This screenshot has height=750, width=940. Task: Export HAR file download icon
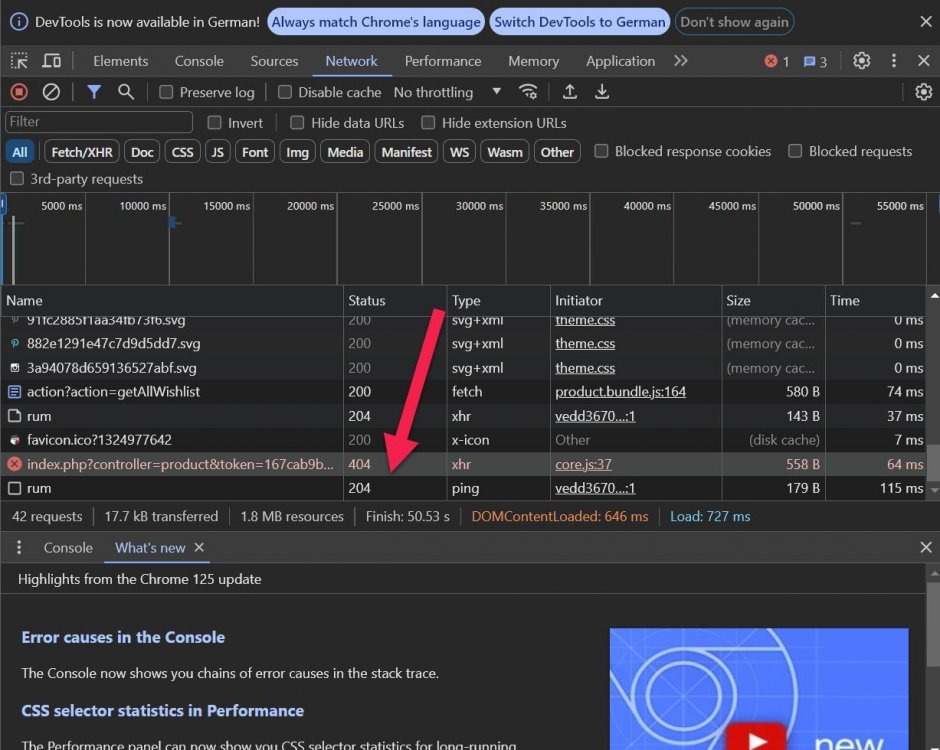602,92
